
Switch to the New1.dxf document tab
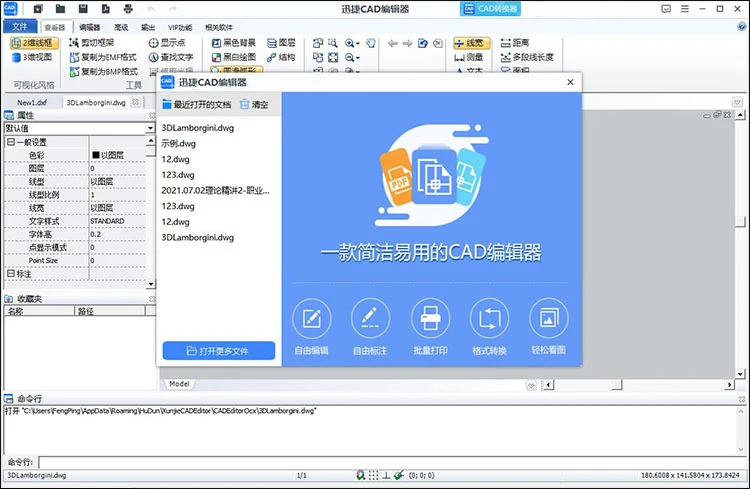[32, 102]
